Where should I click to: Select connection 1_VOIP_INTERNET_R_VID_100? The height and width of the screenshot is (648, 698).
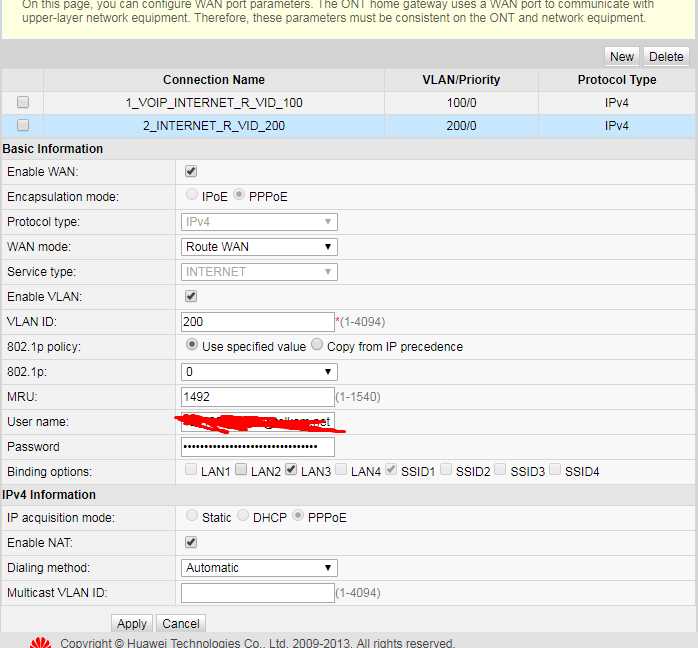pos(214,103)
